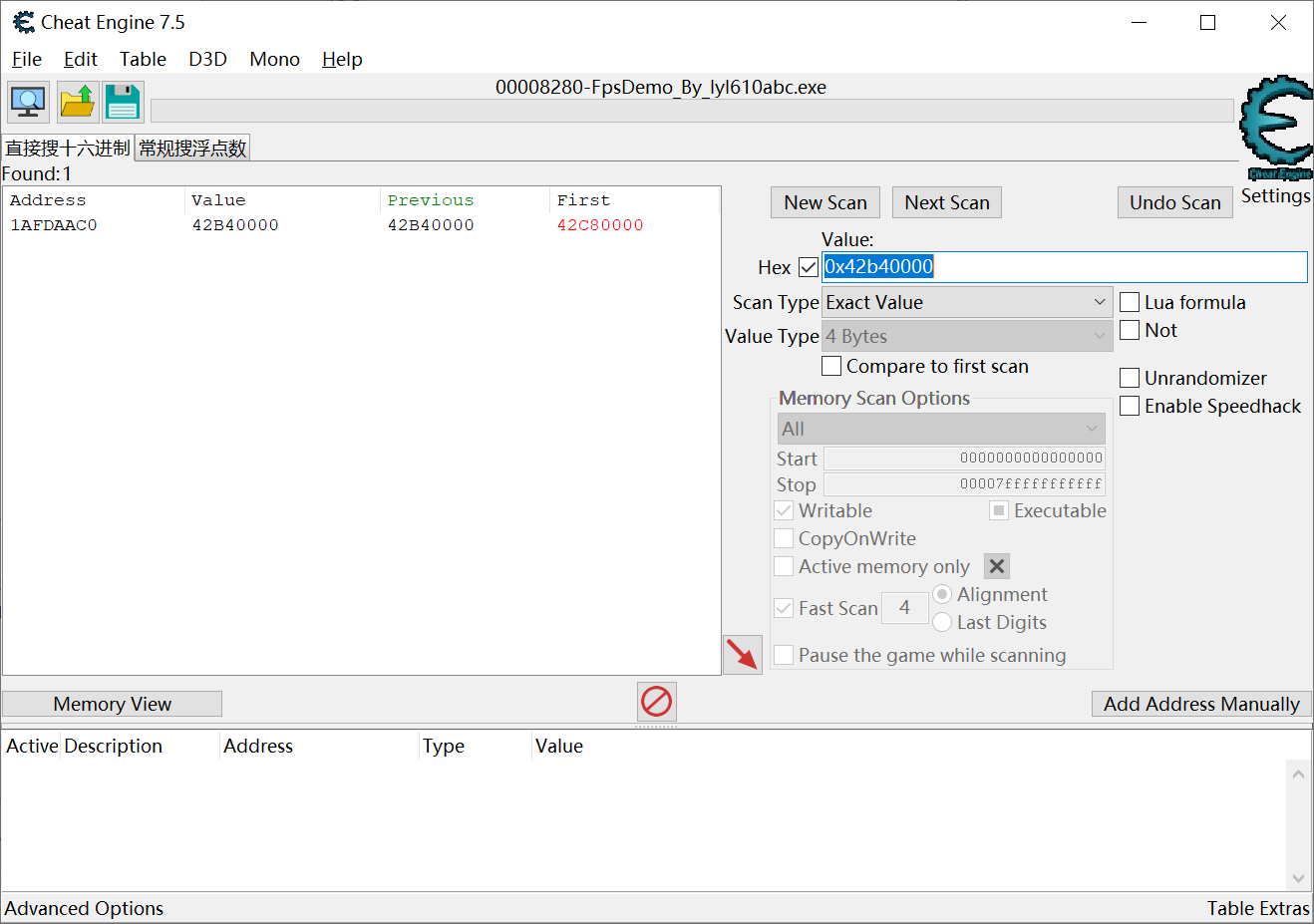Viewport: 1314px width, 924px height.
Task: Open the Value Type 4 Bytes dropdown
Action: click(x=967, y=336)
